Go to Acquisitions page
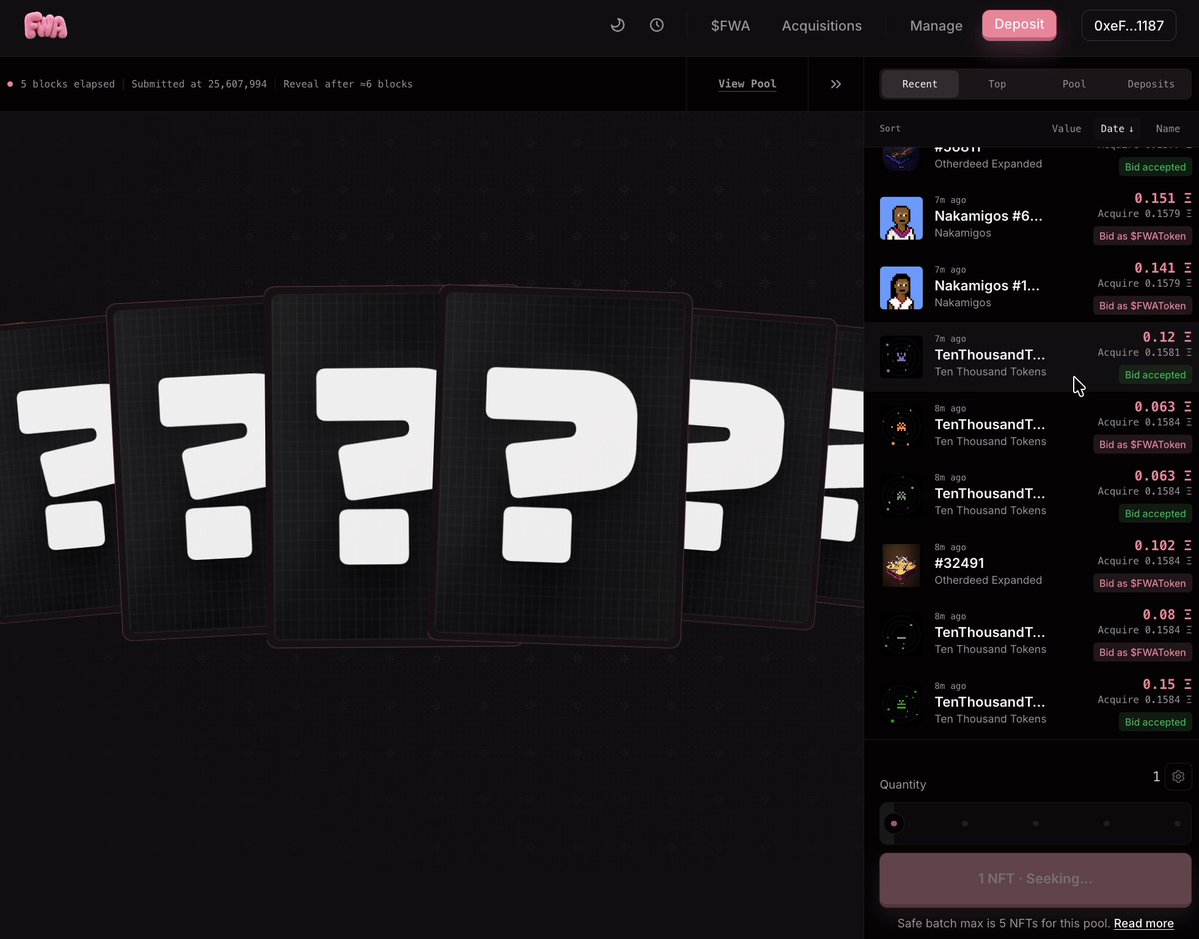1199x939 pixels. click(821, 25)
